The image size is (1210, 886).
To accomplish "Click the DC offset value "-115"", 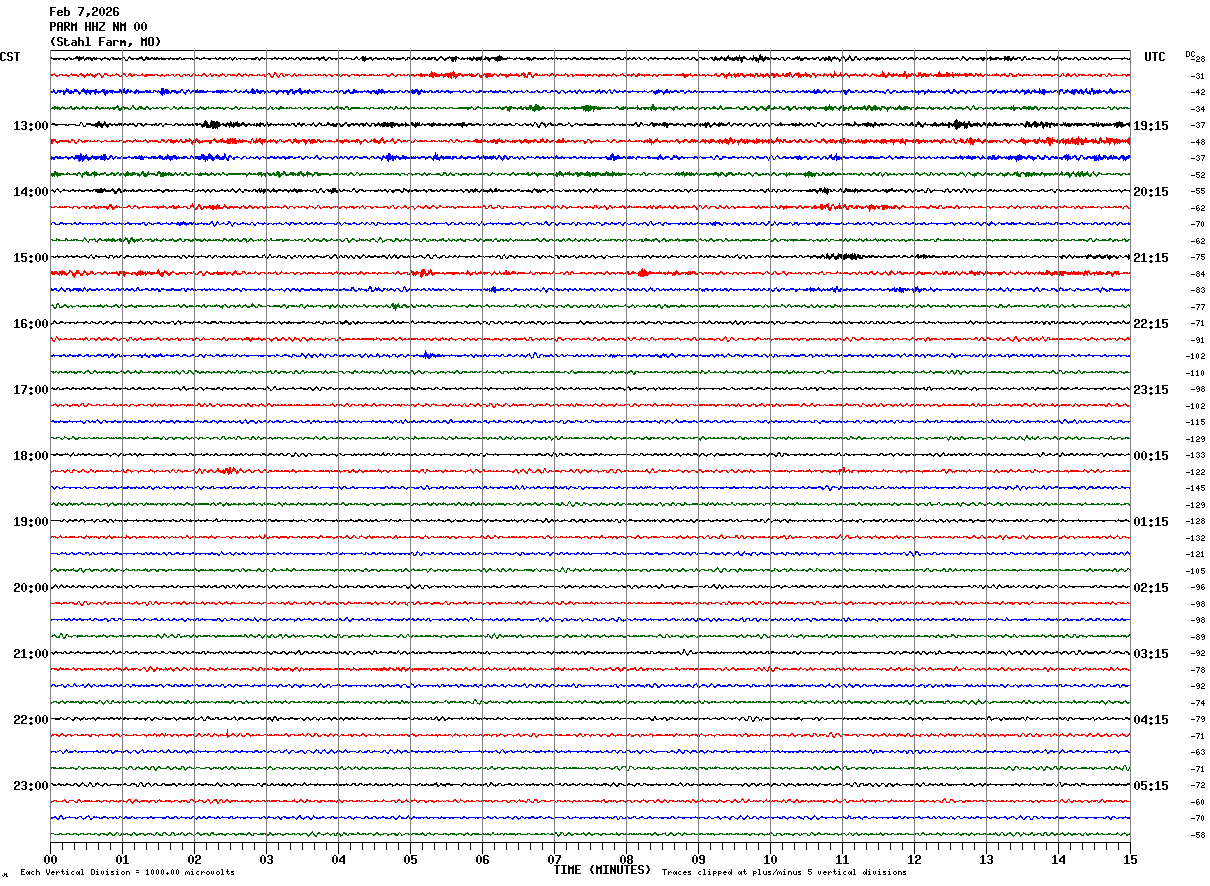I will click(x=1195, y=422).
